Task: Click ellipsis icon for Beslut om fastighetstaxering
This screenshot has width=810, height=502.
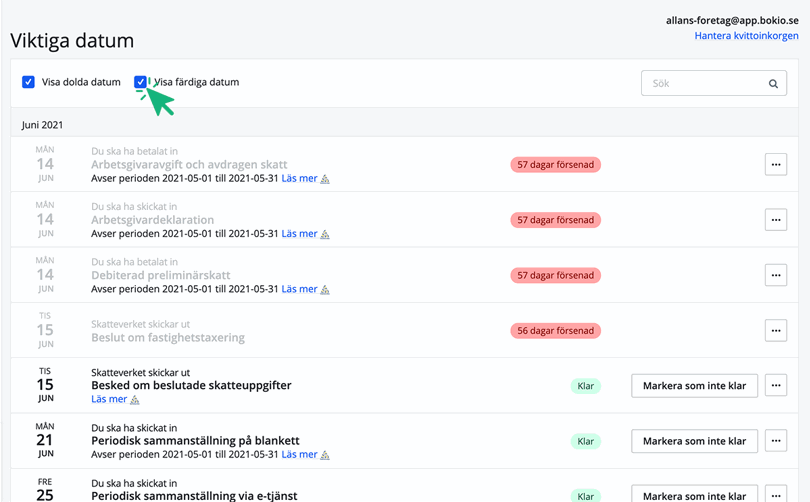Action: pos(775,330)
